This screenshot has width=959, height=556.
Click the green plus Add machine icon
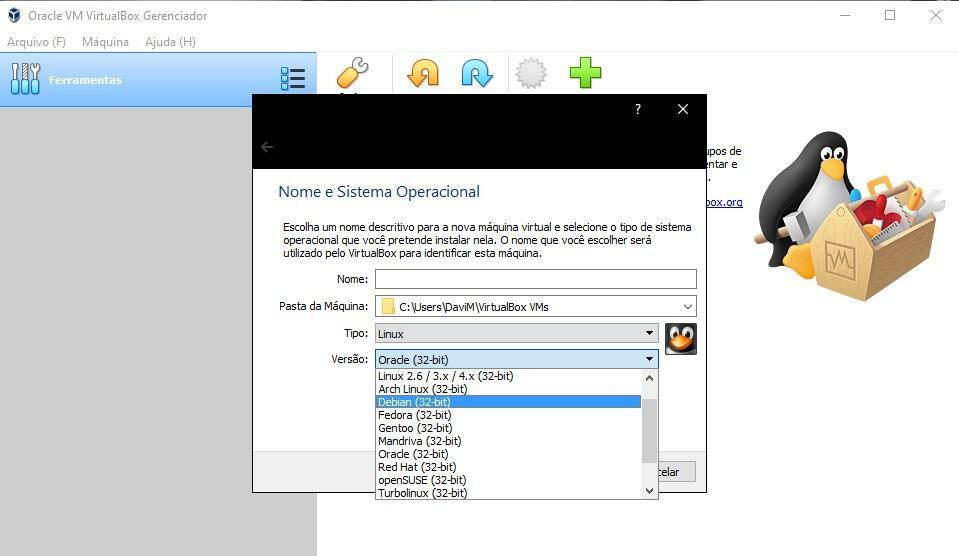click(585, 73)
